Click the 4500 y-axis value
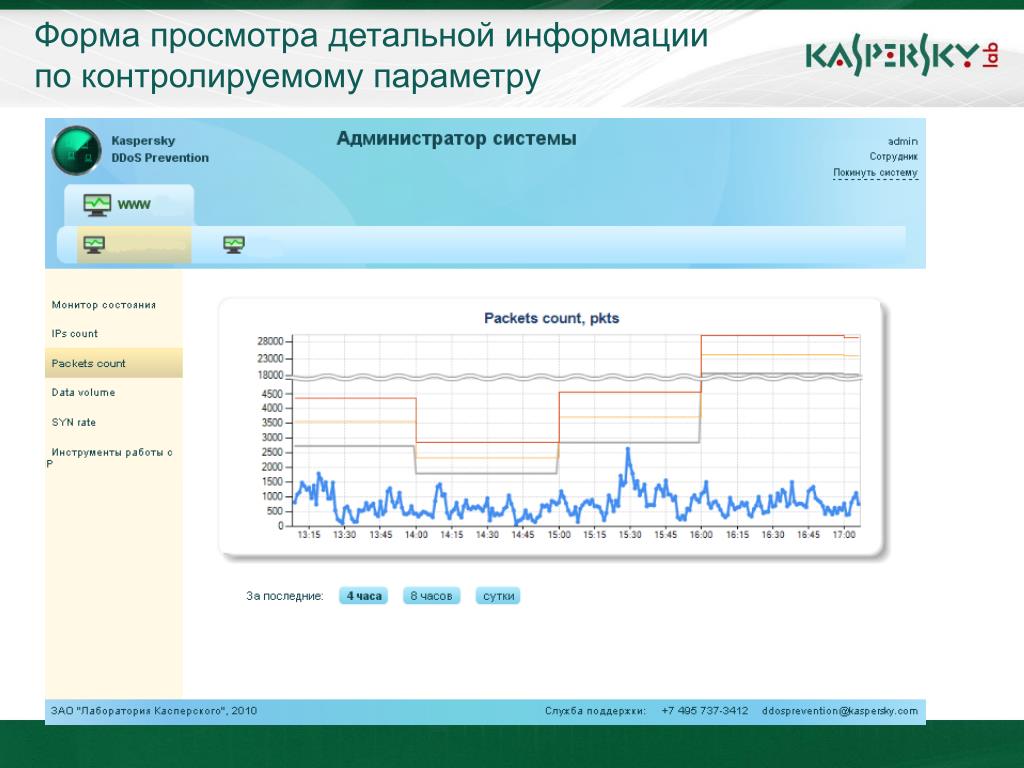1024x768 pixels. pyautogui.click(x=272, y=394)
